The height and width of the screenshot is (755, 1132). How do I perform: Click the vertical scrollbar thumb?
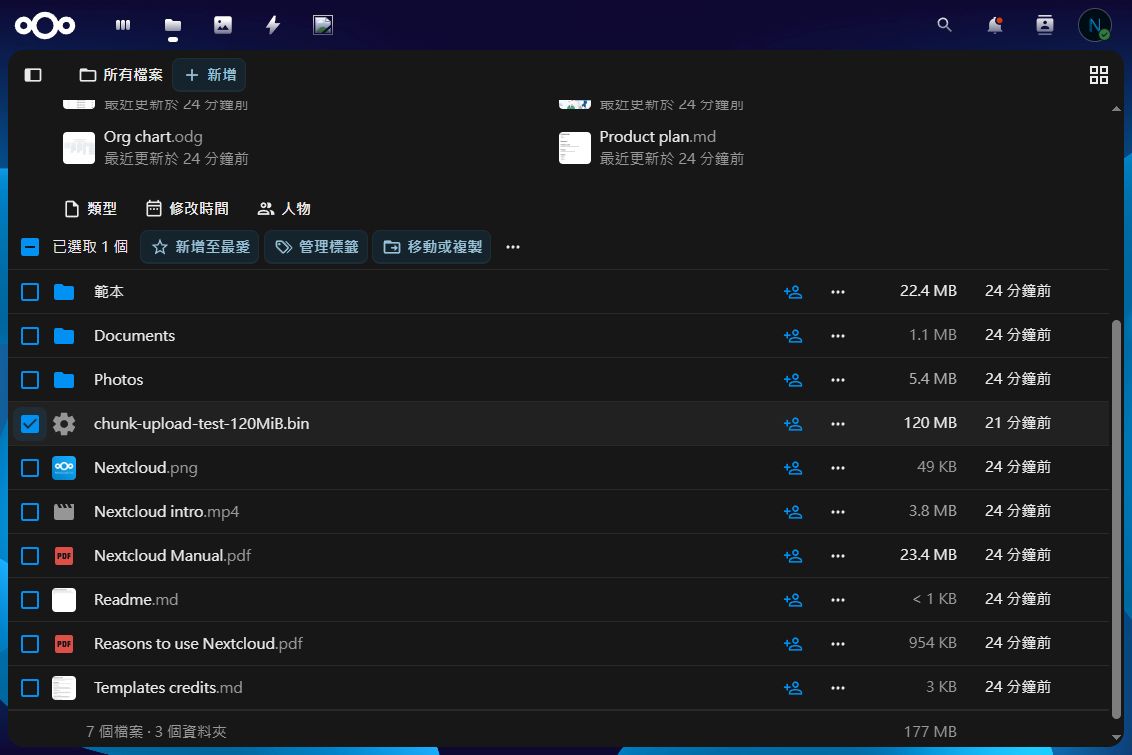[1116, 518]
